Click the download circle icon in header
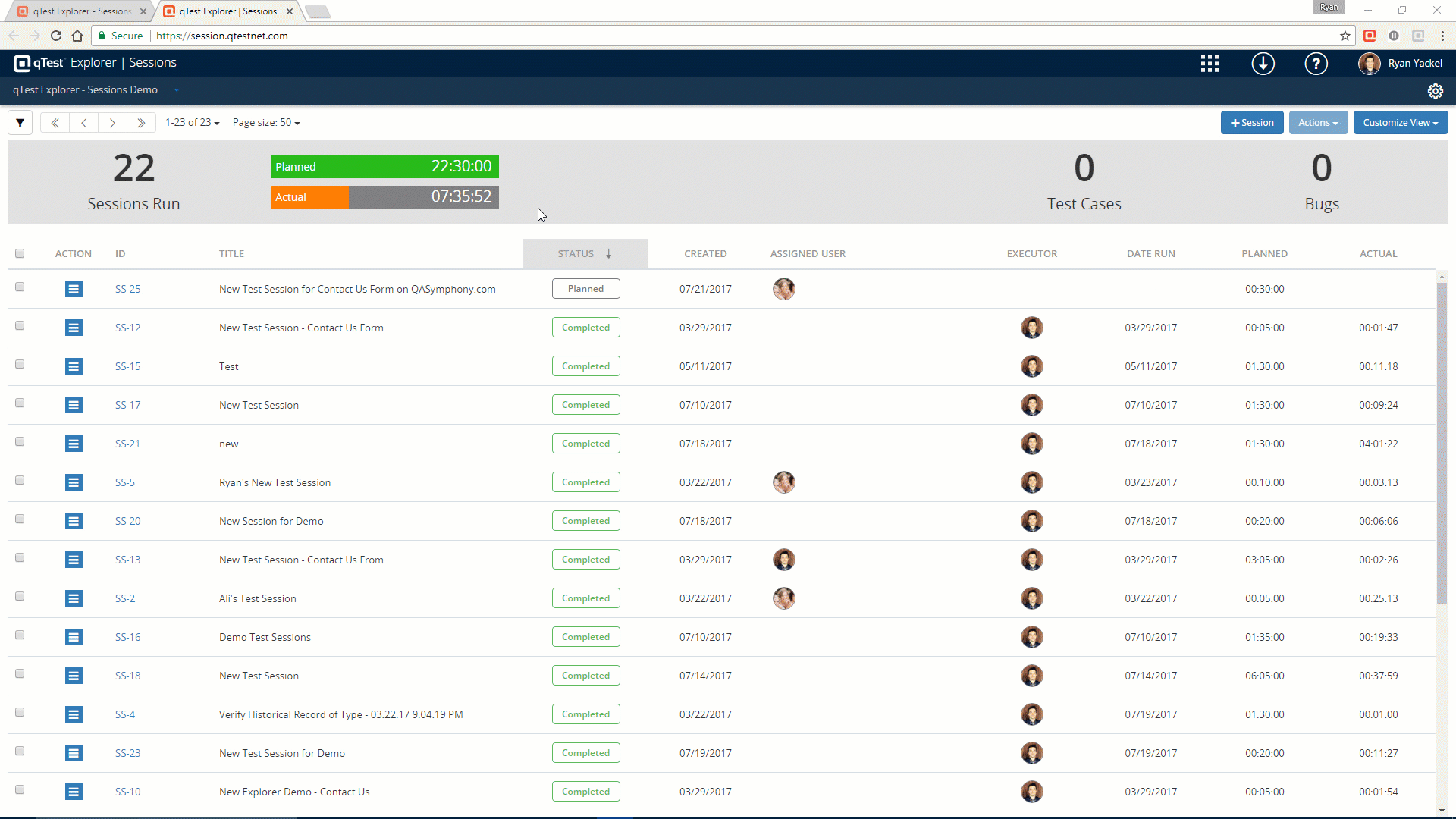1456x819 pixels. (x=1263, y=64)
